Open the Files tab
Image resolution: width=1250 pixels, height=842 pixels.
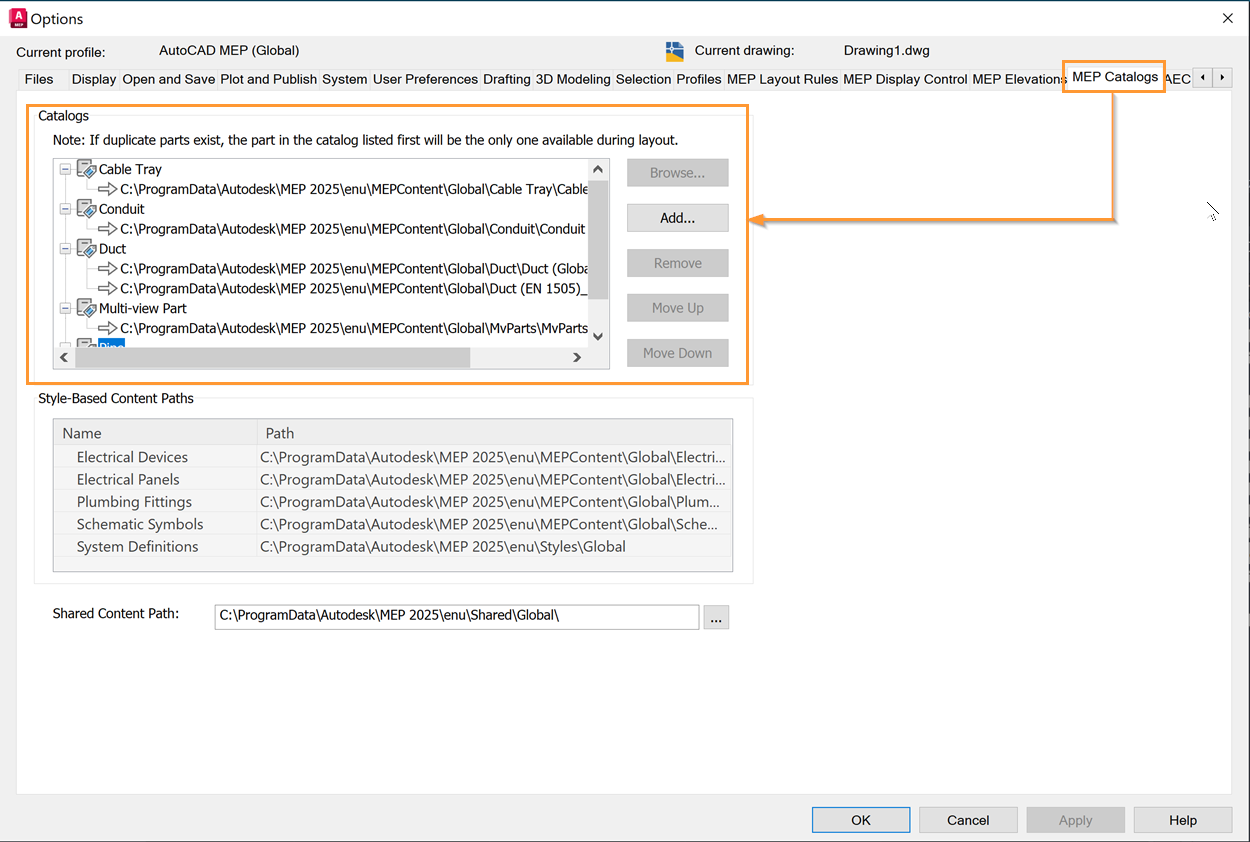tap(39, 79)
